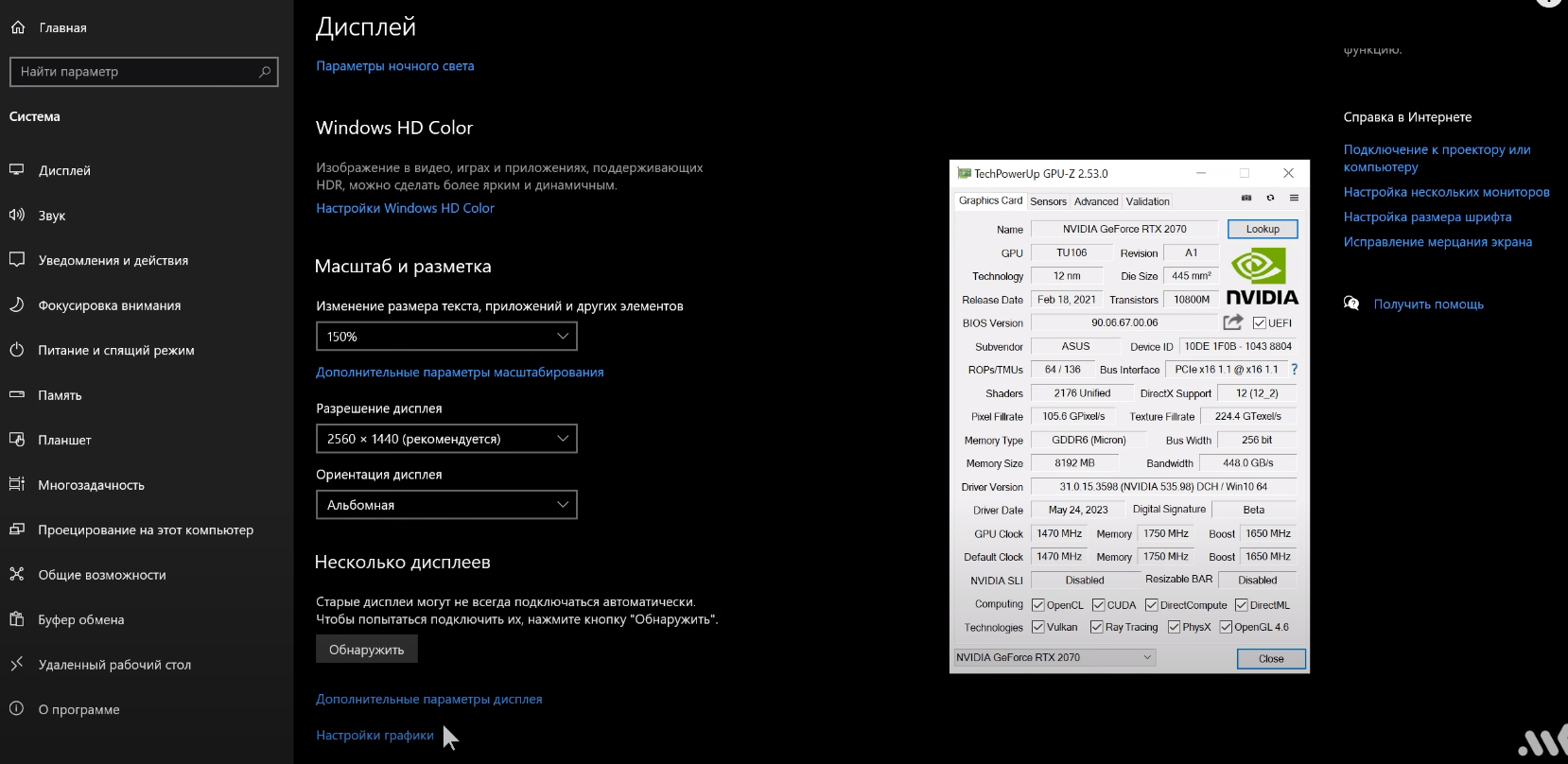Switch to the Advanced tab
The image size is (1568, 764).
[1096, 201]
